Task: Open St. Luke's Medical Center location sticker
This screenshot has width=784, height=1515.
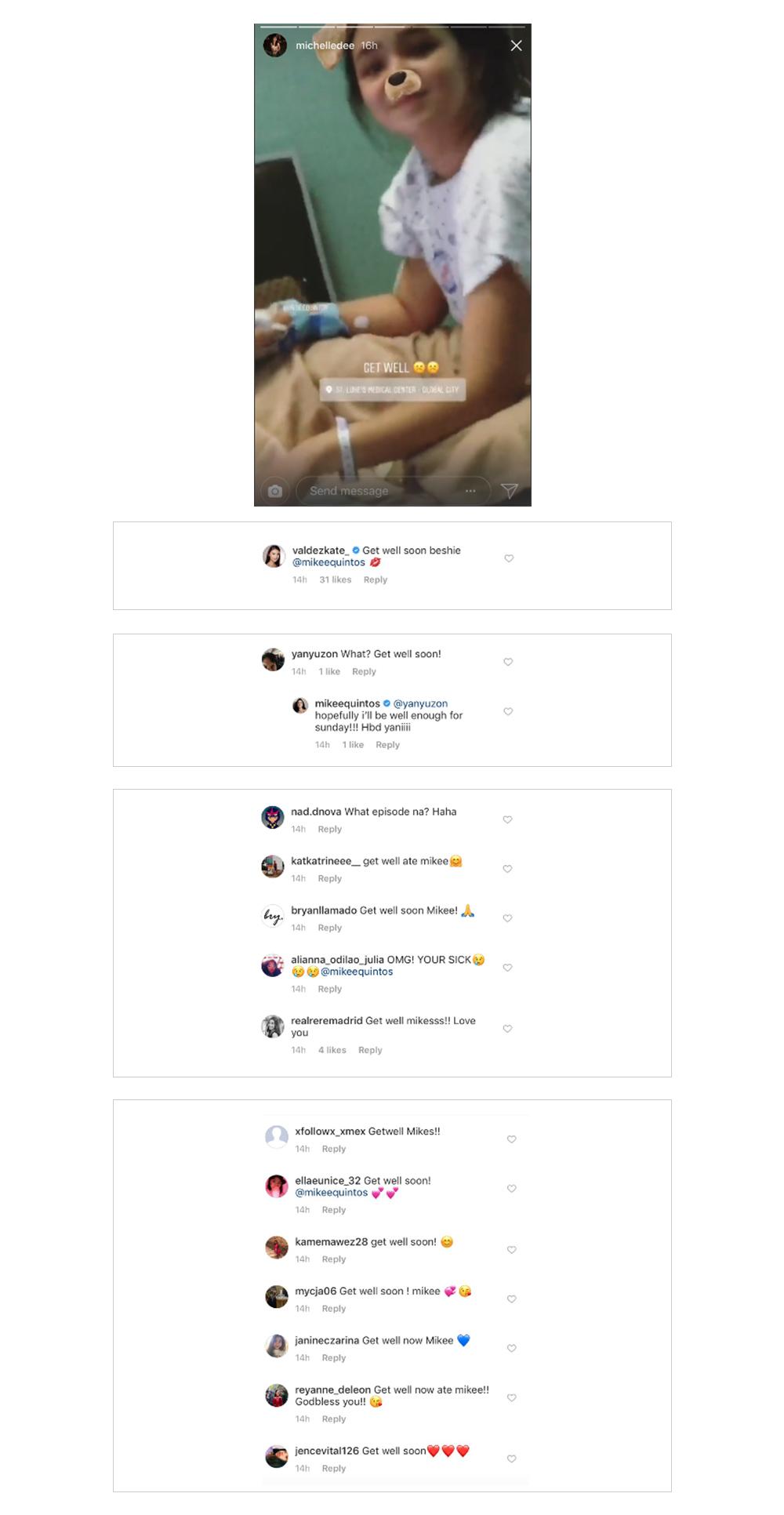Action: (393, 390)
